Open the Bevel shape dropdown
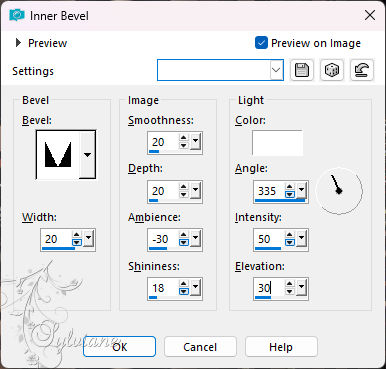386x369 pixels. click(x=87, y=154)
